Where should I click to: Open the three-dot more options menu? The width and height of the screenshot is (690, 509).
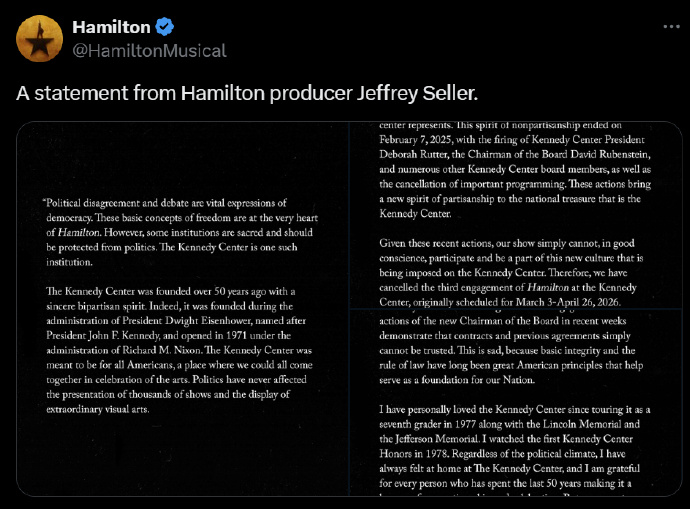671,27
